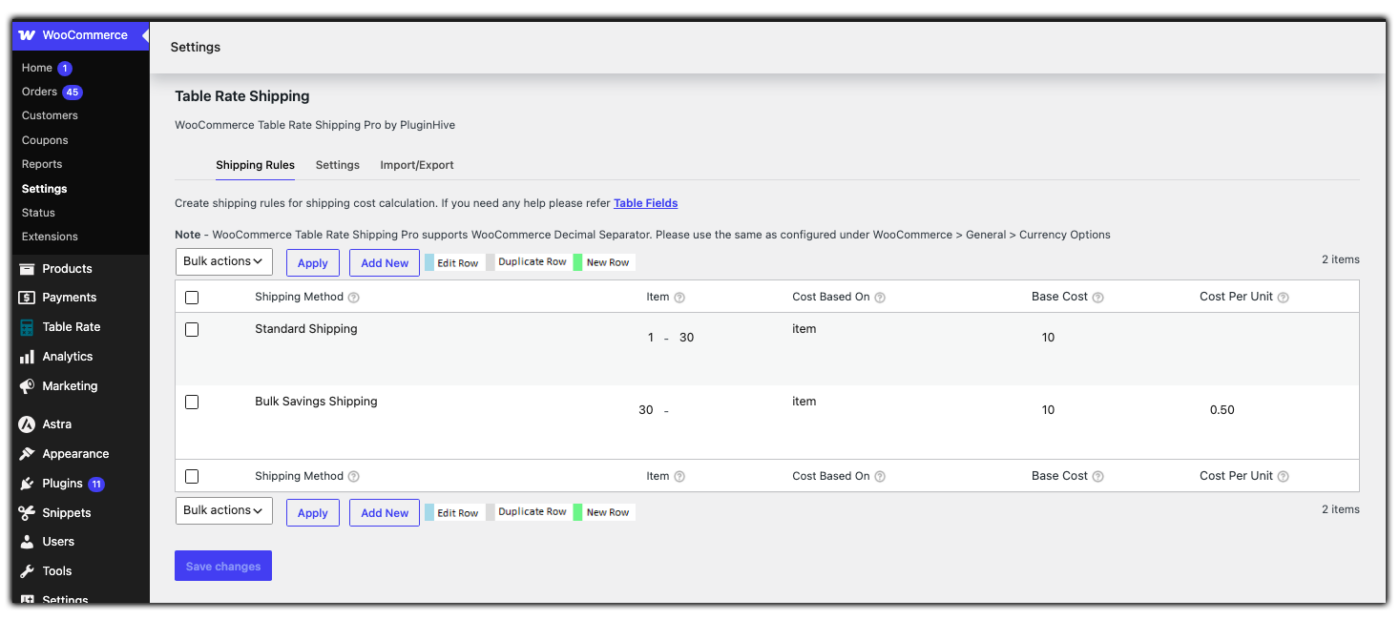Image resolution: width=1400 pixels, height=620 pixels.
Task: Click help icon beside top Shipping Method header
Action: (353, 297)
